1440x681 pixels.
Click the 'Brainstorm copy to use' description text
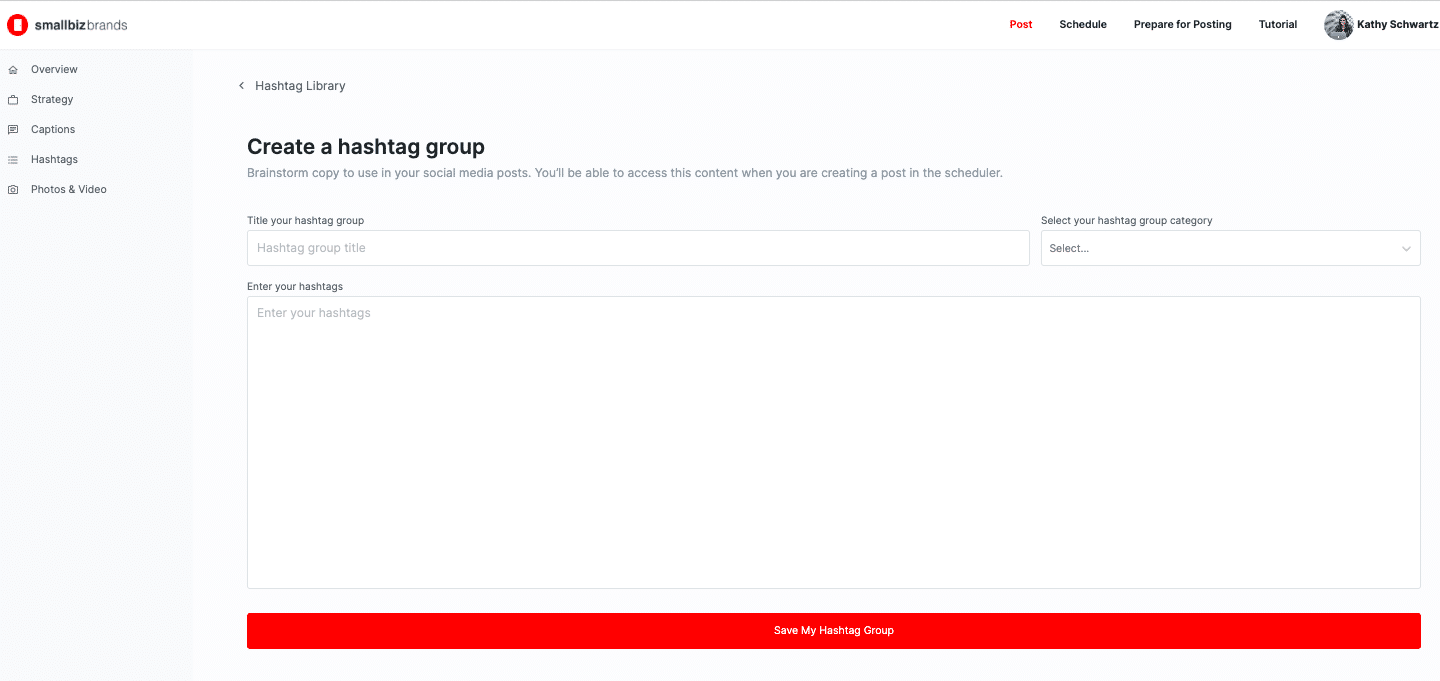click(625, 173)
